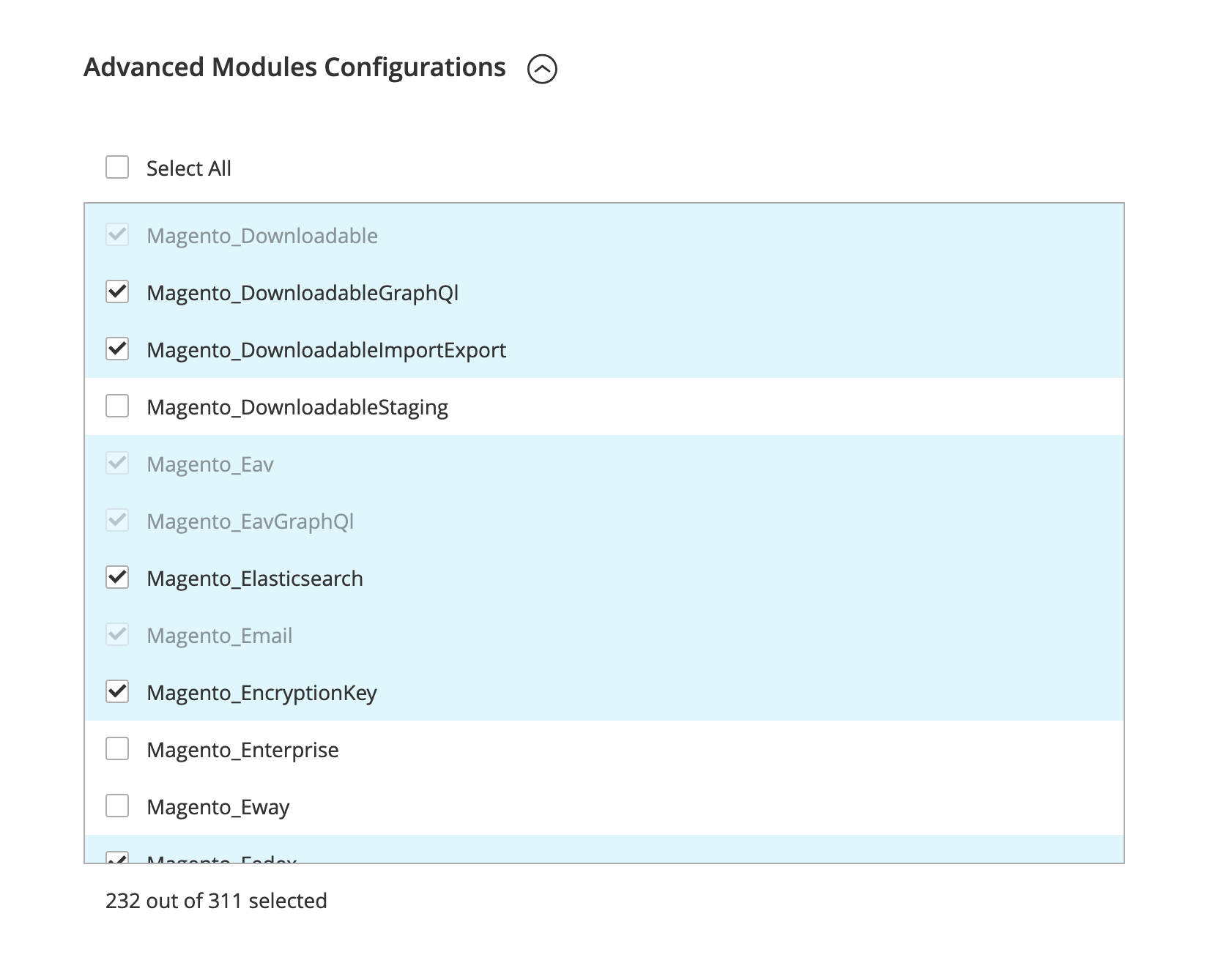Screen dimensions: 1232x974
Task: Click the Magento_Enterprise module name
Action: tap(242, 750)
